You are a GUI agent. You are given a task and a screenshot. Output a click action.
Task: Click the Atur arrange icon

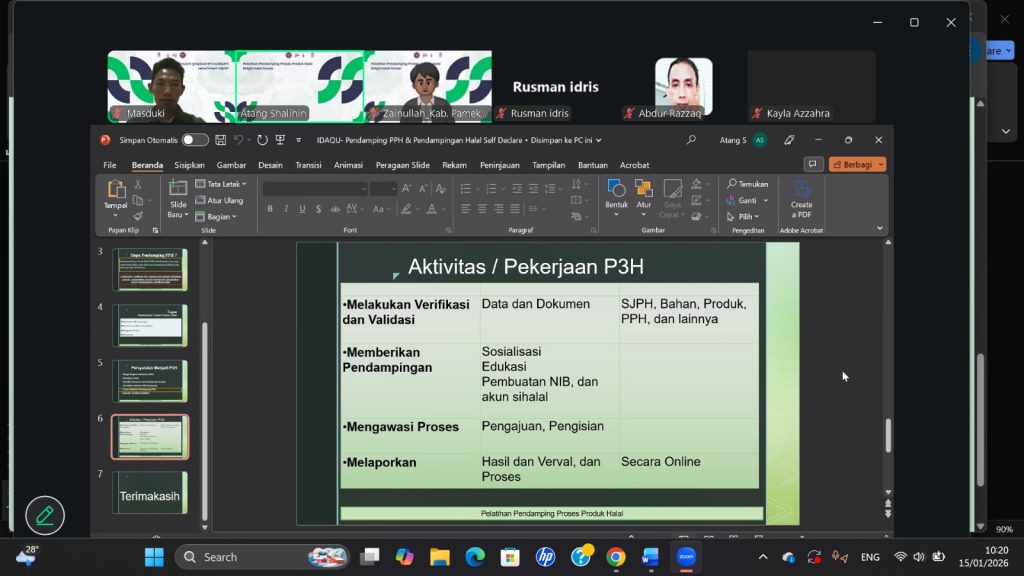[644, 190]
